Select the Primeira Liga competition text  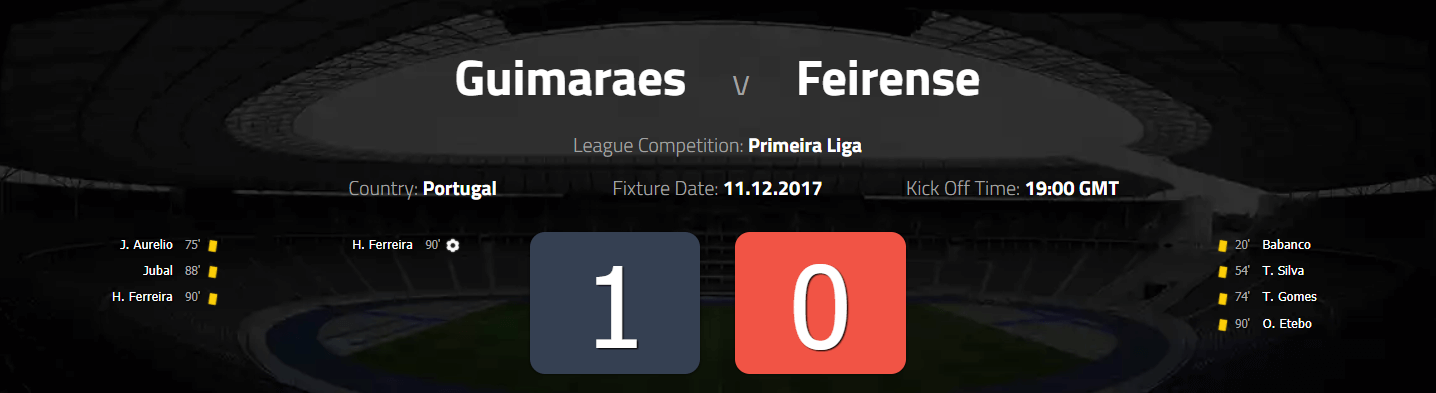[805, 146]
